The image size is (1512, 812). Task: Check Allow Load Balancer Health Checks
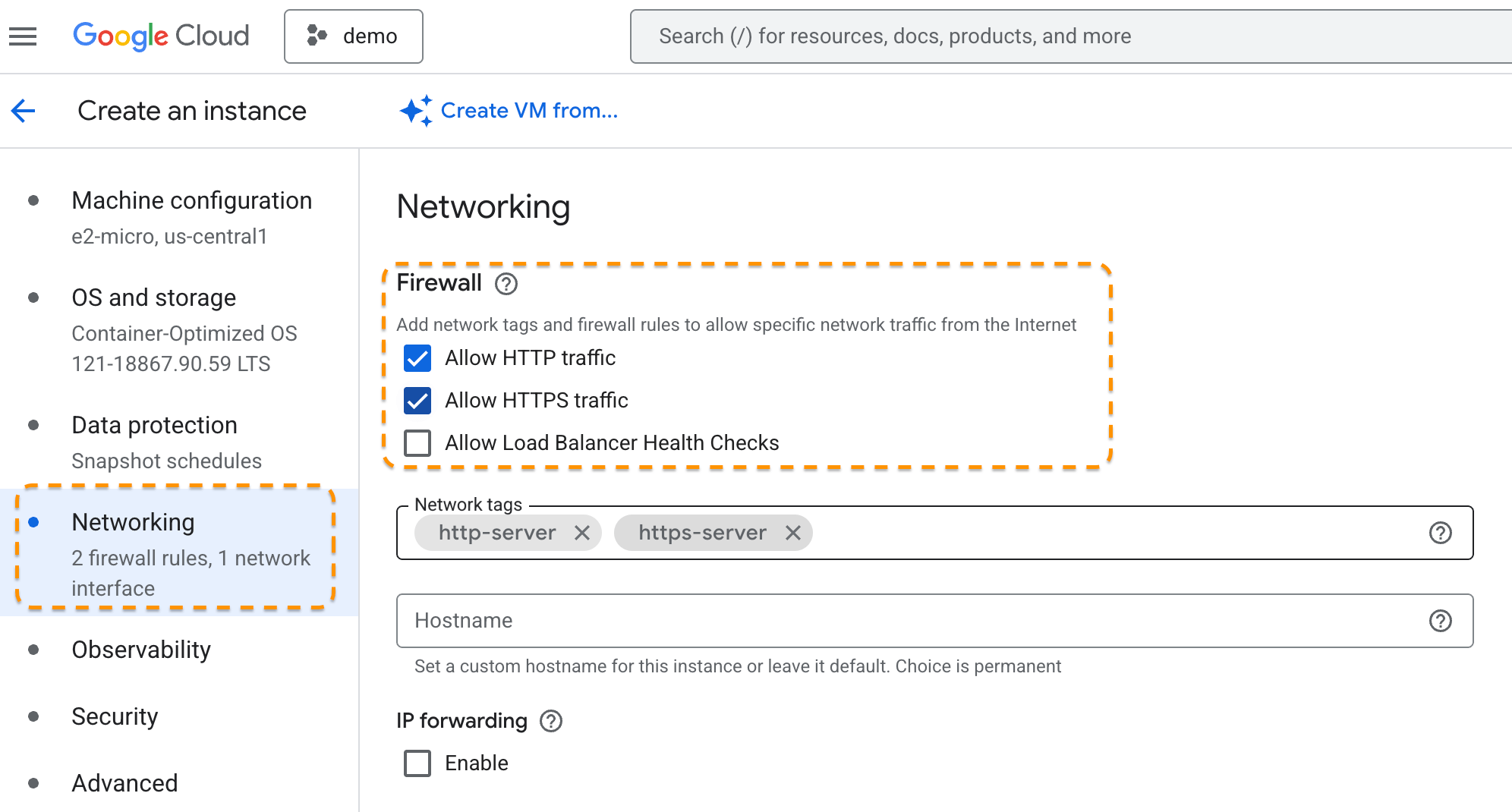pyautogui.click(x=417, y=443)
